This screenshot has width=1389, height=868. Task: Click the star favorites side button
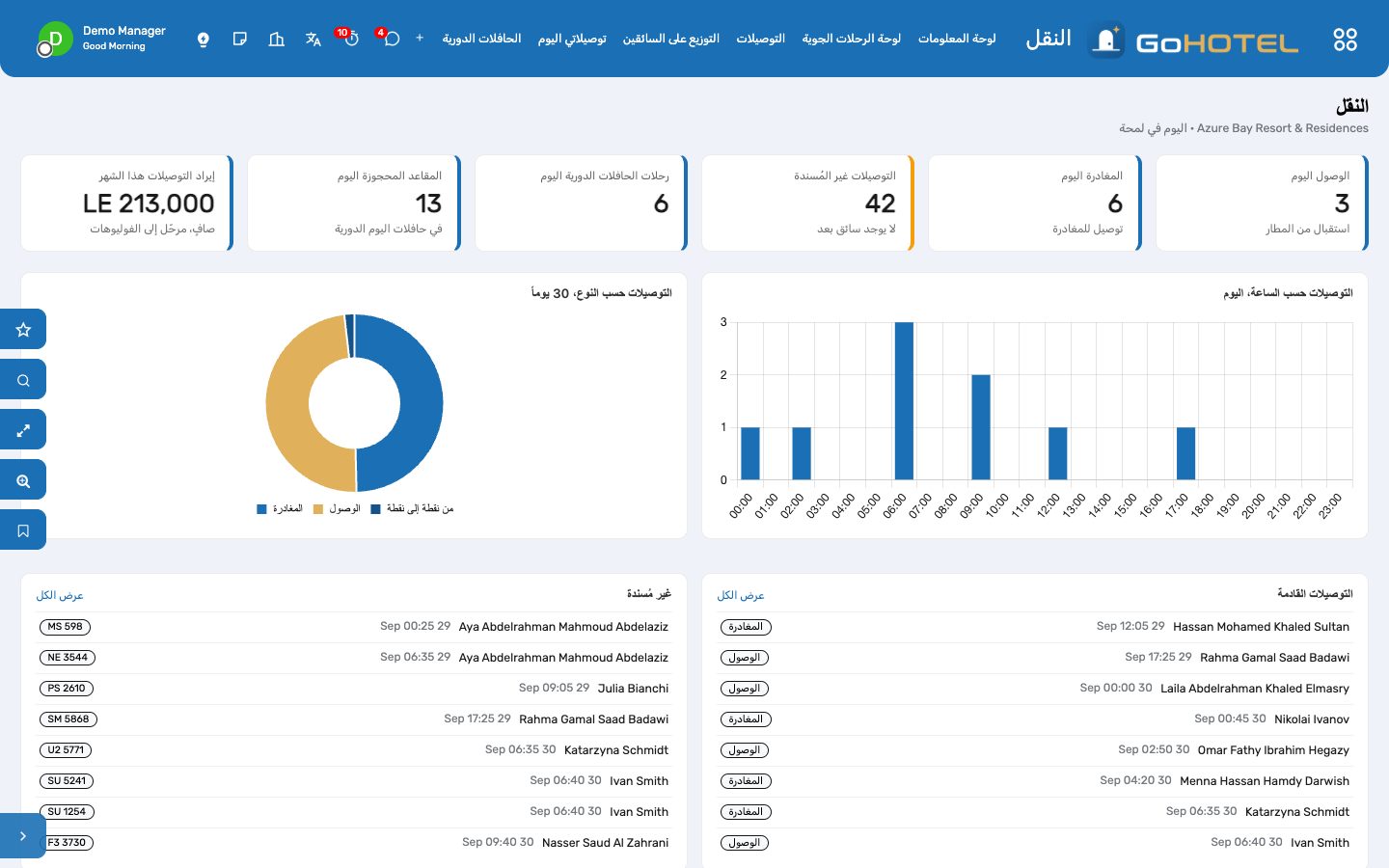[x=23, y=330]
